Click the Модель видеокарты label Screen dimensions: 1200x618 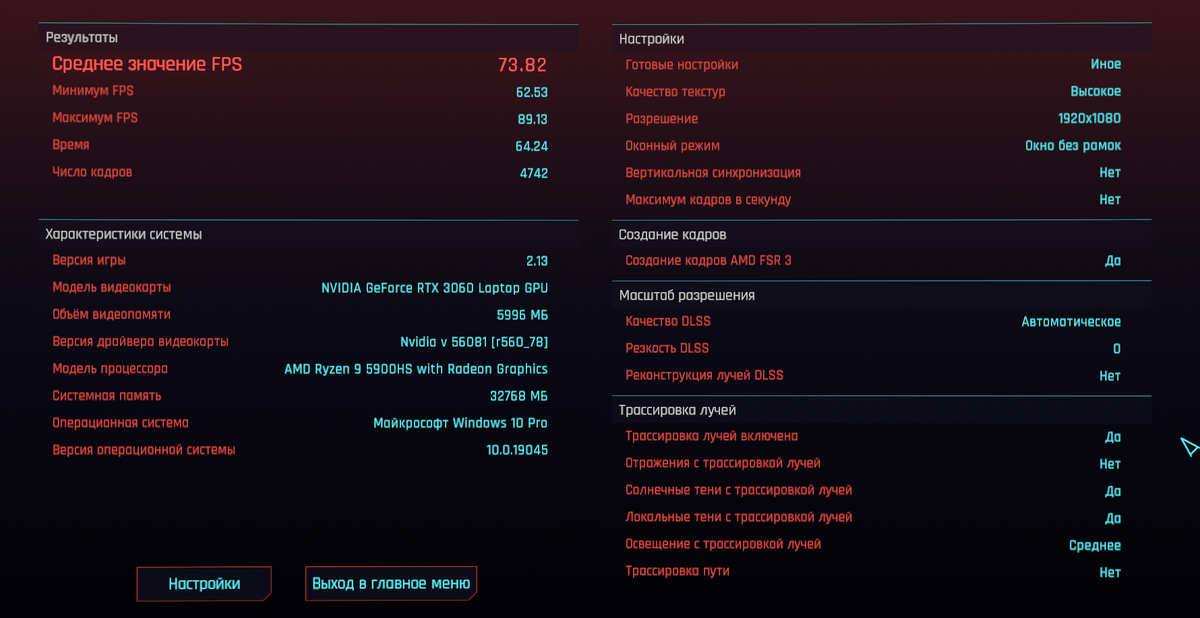[112, 287]
